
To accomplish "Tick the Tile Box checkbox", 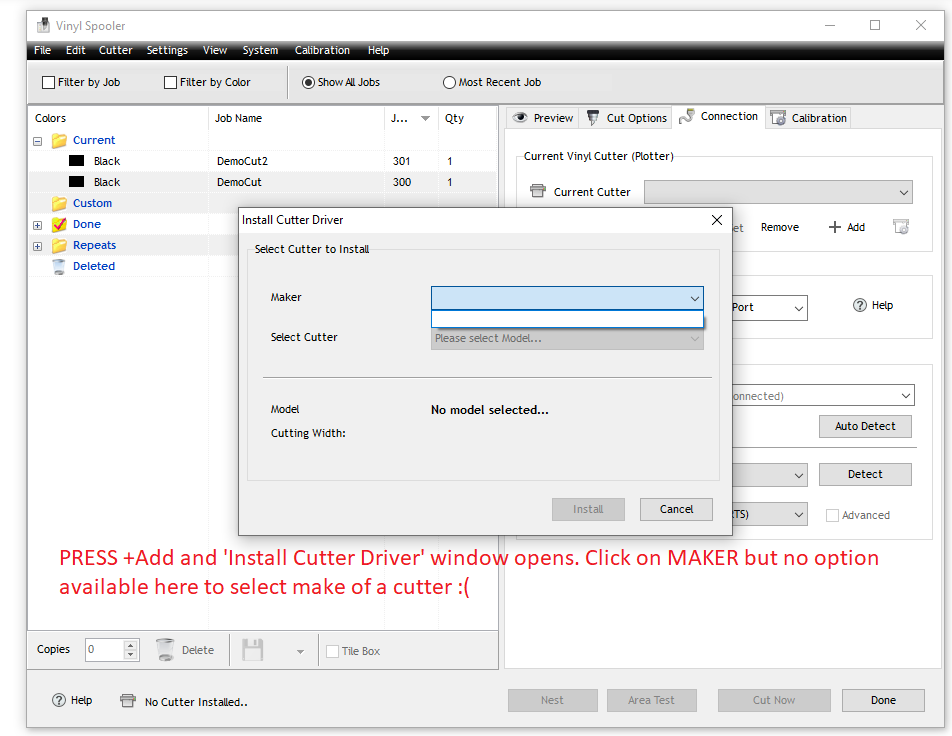I will point(333,651).
